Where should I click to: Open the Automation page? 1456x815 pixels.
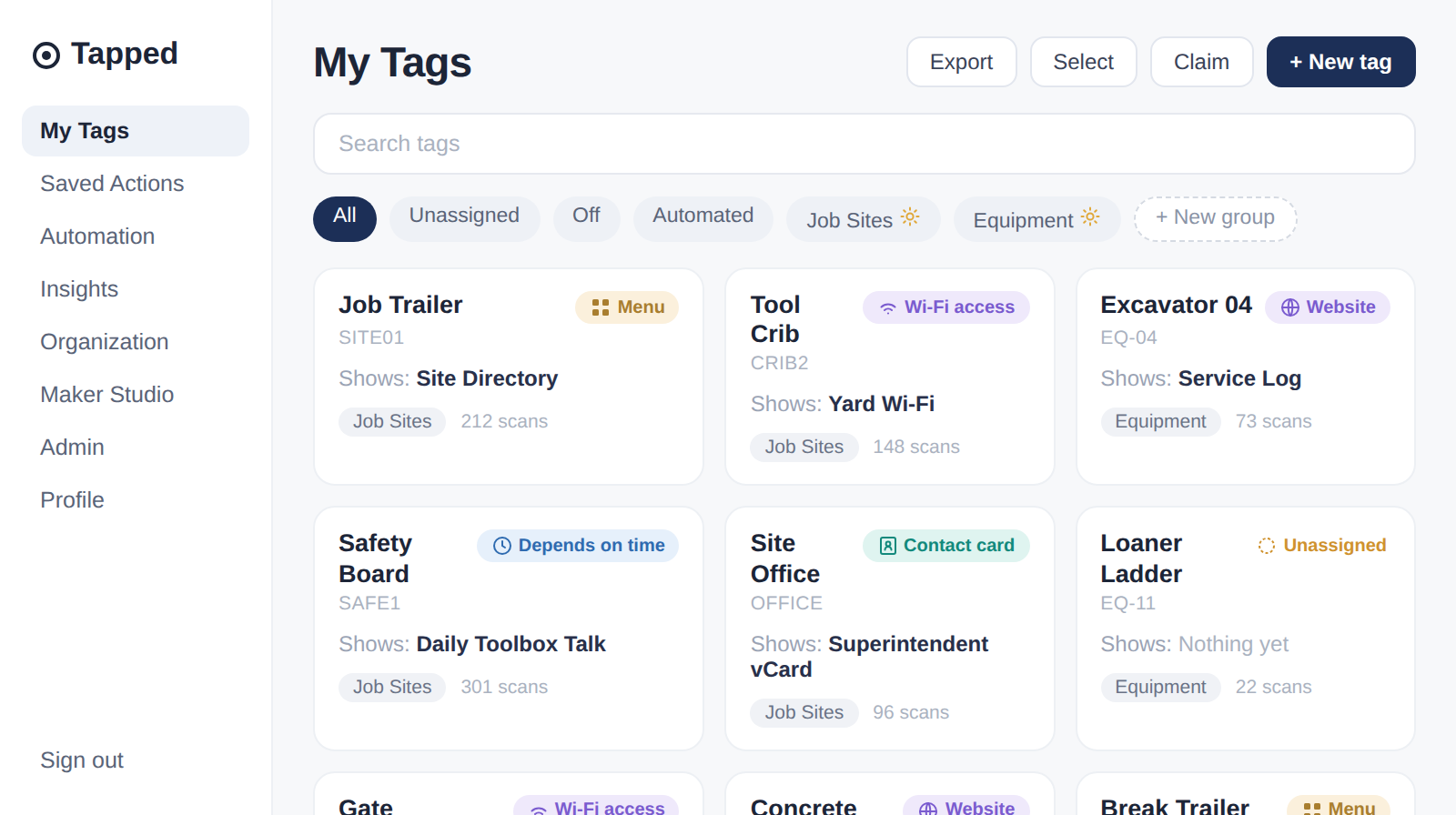pyautogui.click(x=136, y=236)
